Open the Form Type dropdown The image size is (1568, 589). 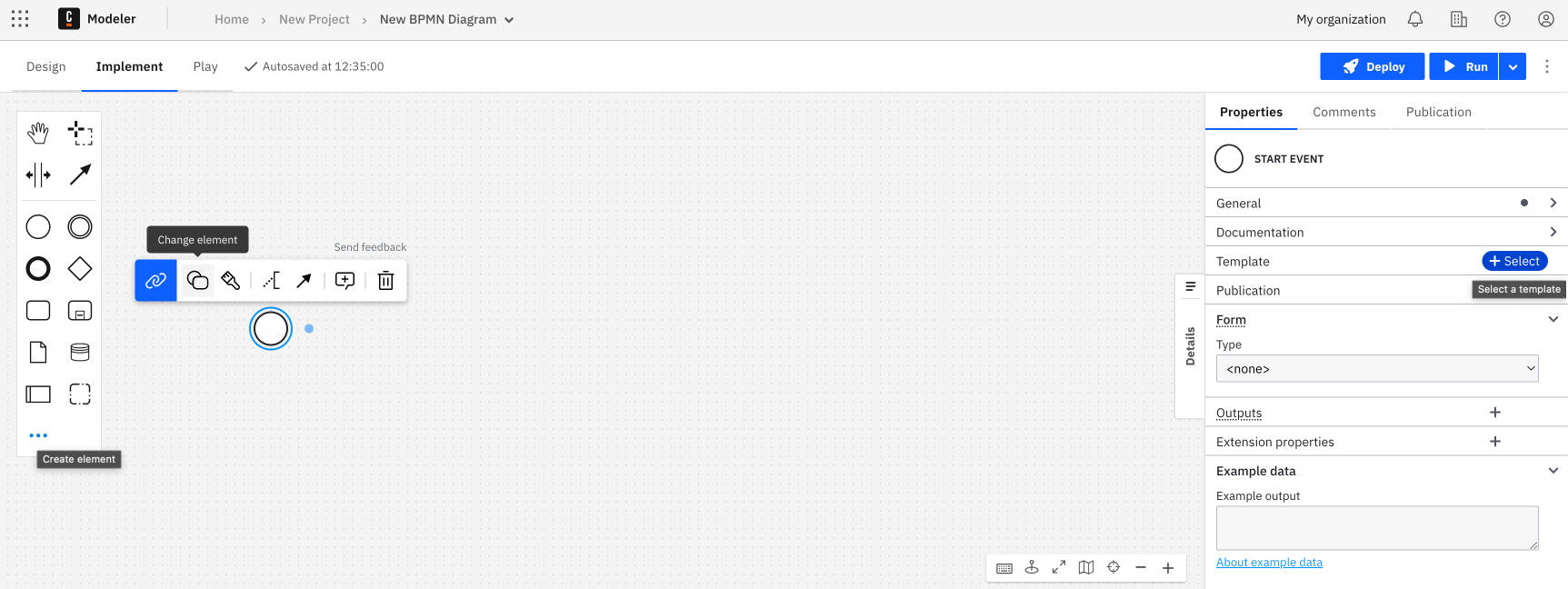click(1376, 369)
